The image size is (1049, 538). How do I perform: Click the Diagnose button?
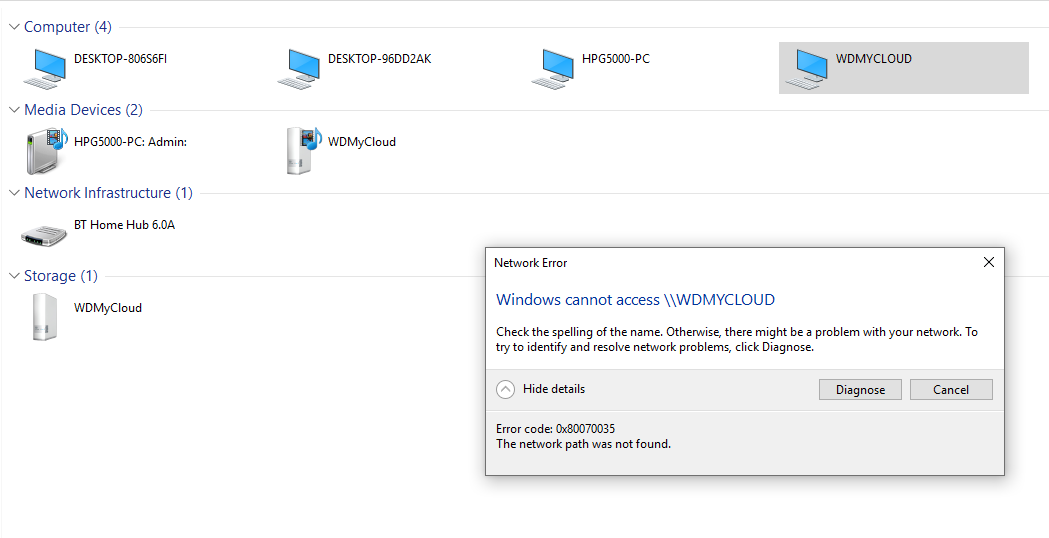coord(860,389)
